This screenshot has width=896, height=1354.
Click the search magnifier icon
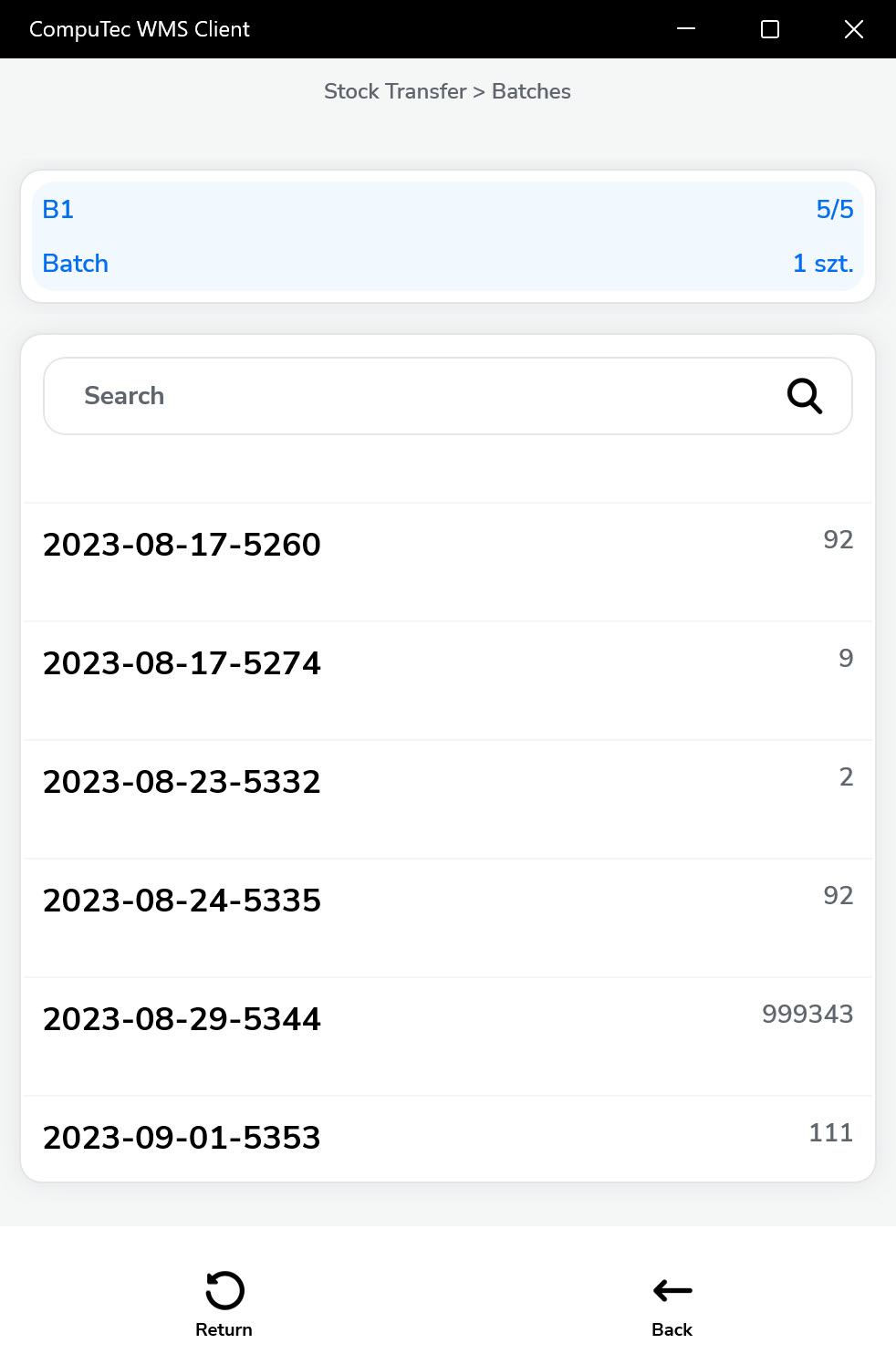point(804,396)
